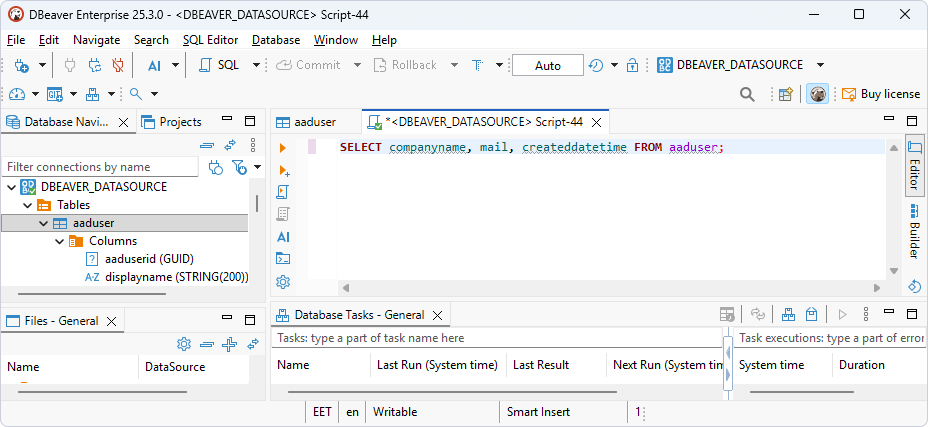Switch to the aaduser editor tab
This screenshot has height=427, width=928.
[x=307, y=123]
